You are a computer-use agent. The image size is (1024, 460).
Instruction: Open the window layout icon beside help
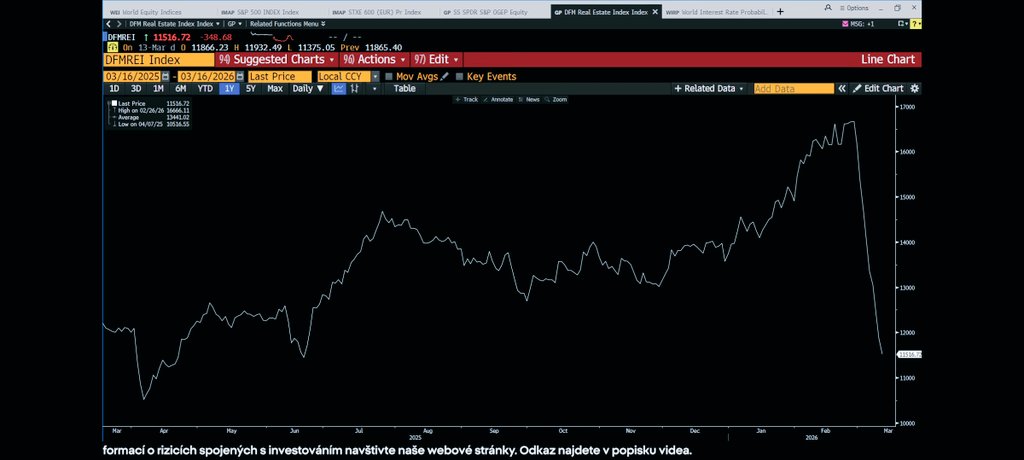[903, 24]
